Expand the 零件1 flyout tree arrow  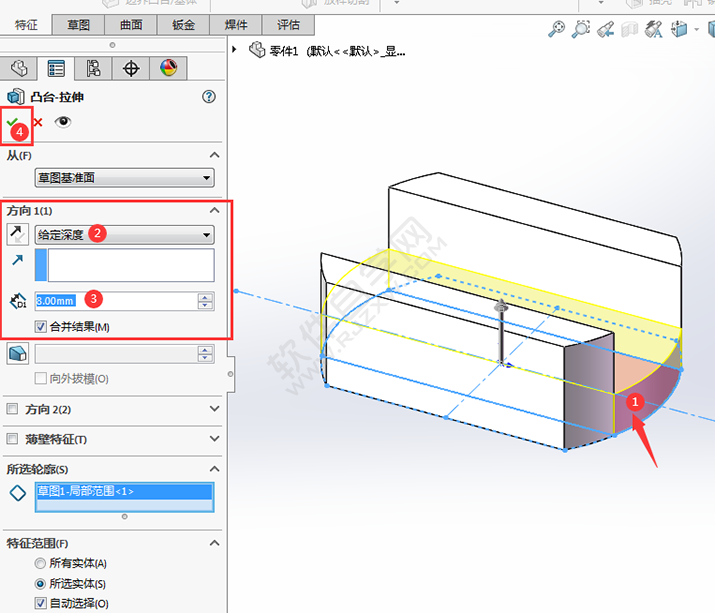coord(234,49)
